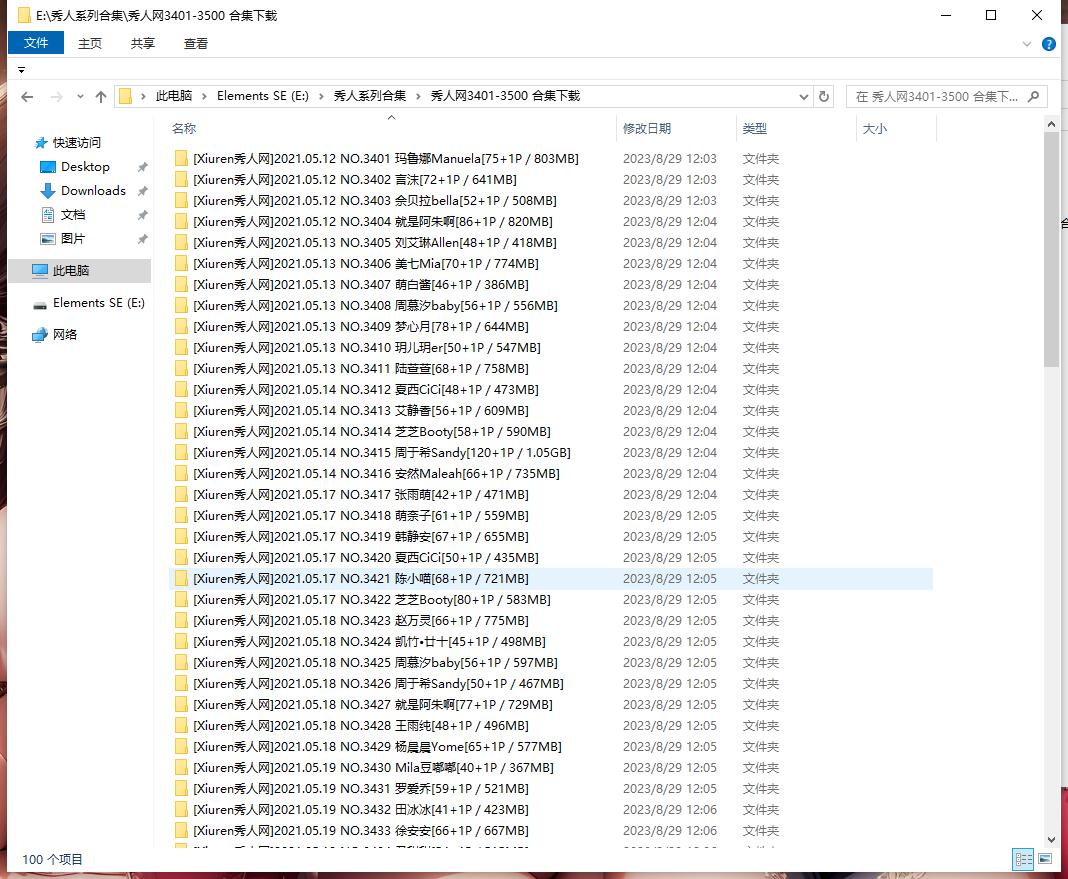
Task: Sort by the 修改日期 column header
Action: coord(647,128)
